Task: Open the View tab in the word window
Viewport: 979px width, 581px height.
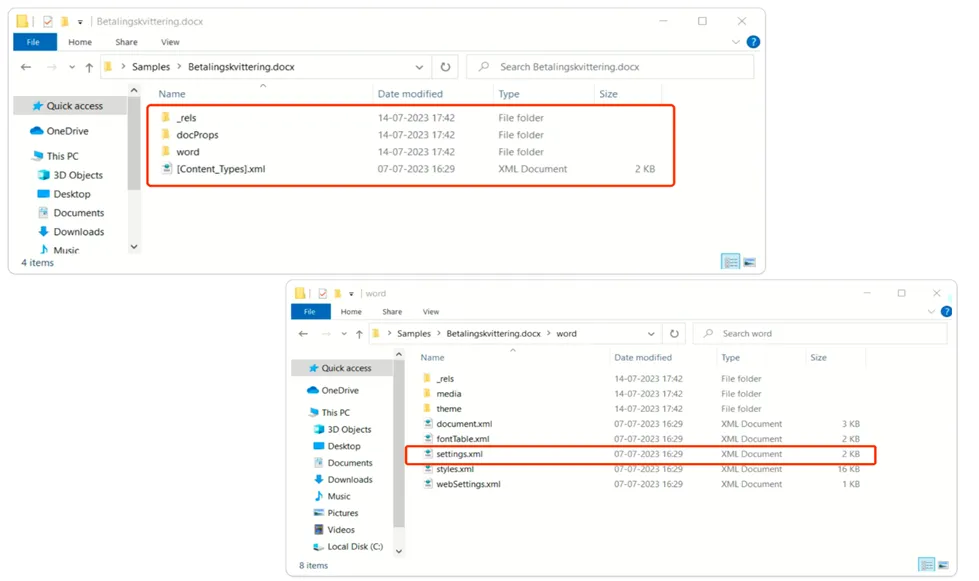Action: 431,311
